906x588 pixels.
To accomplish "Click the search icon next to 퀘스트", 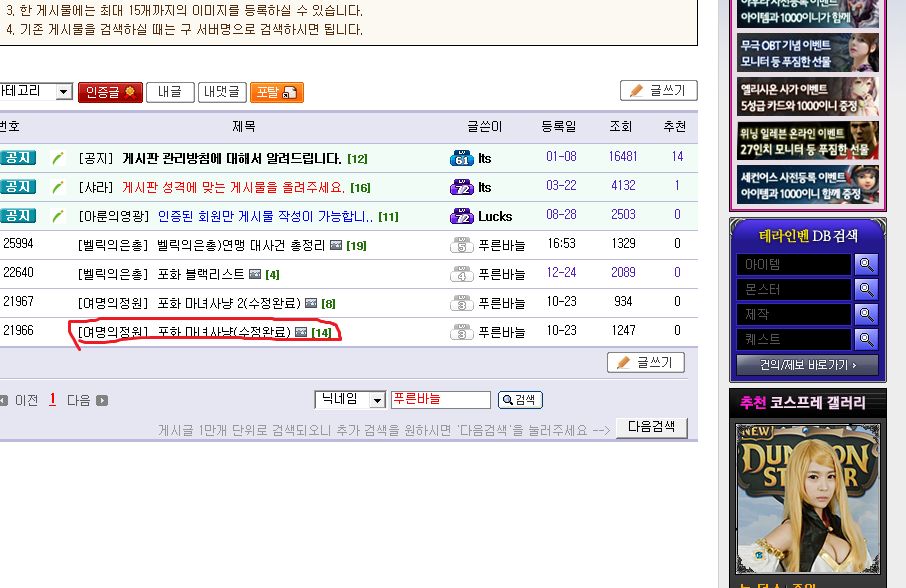I will point(866,339).
